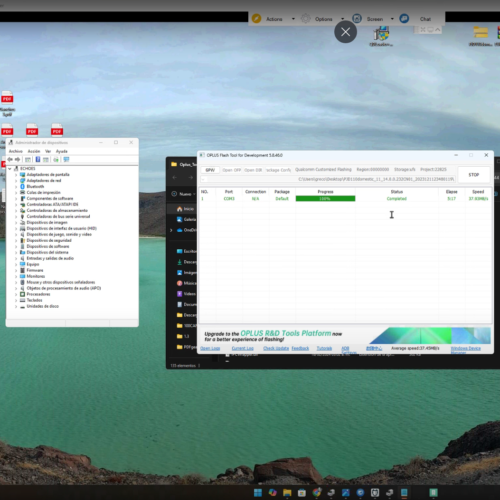Click the Check Update link
This screenshot has height=500, width=500.
click(x=276, y=348)
